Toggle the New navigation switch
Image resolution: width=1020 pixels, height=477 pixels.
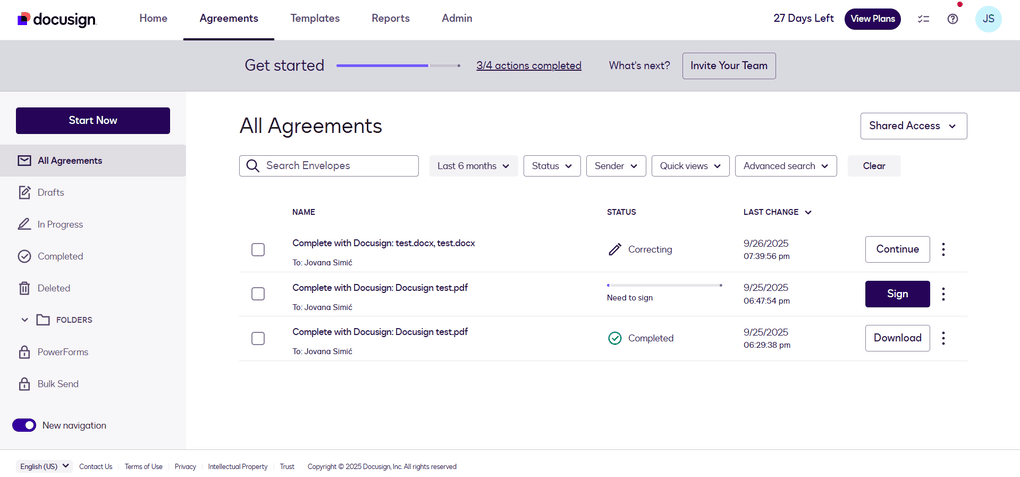click(x=24, y=425)
